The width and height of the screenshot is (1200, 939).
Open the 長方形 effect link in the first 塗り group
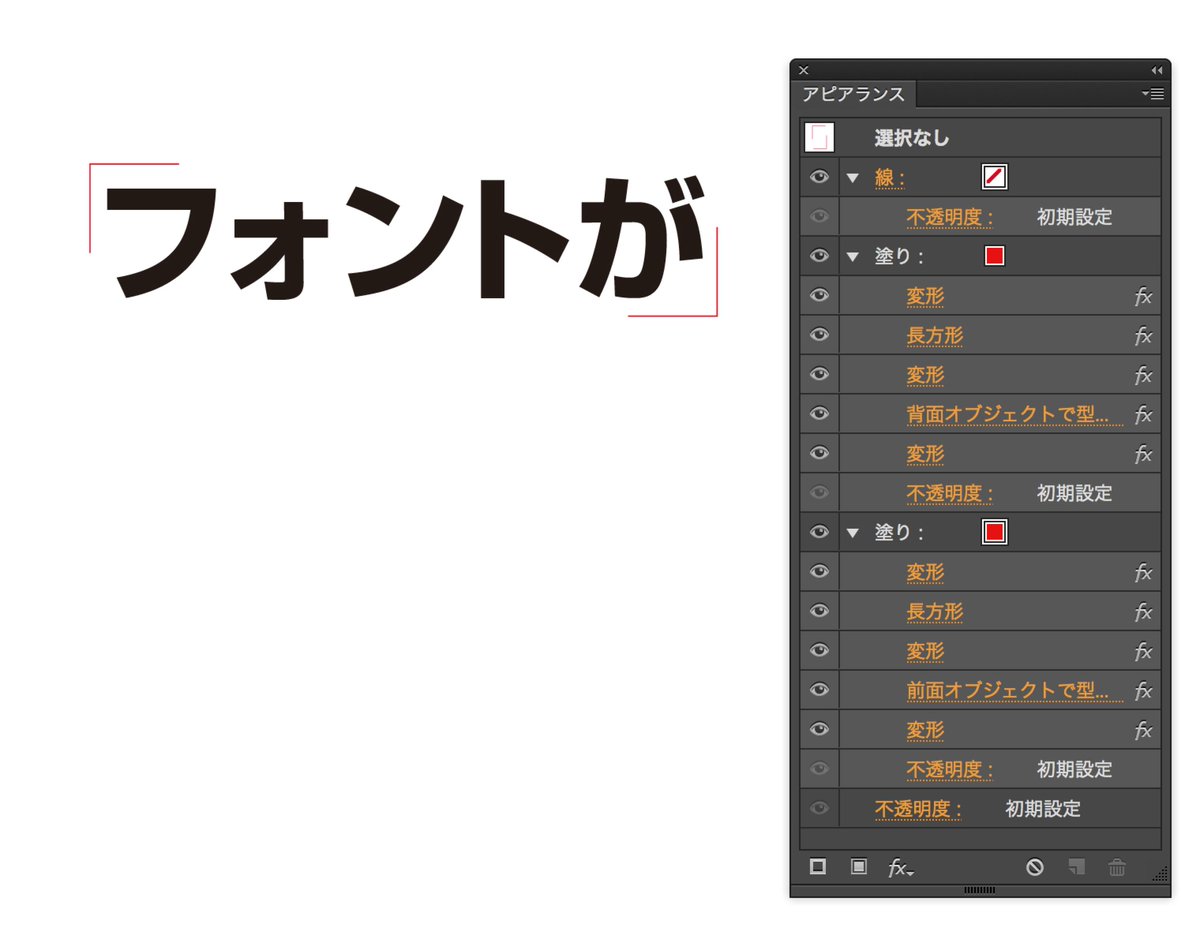click(935, 336)
